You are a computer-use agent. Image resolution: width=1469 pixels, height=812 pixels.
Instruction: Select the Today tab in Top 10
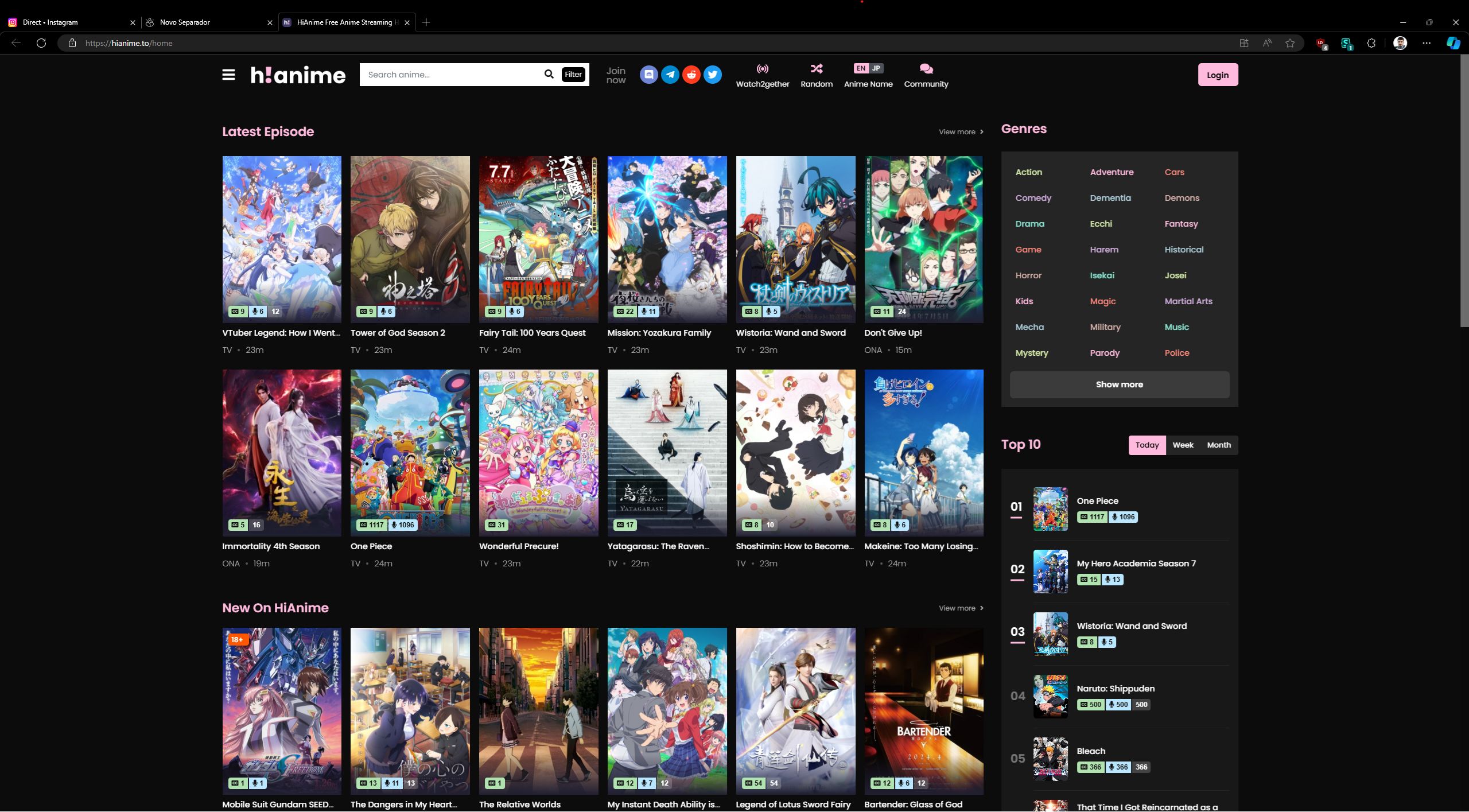tap(1147, 445)
